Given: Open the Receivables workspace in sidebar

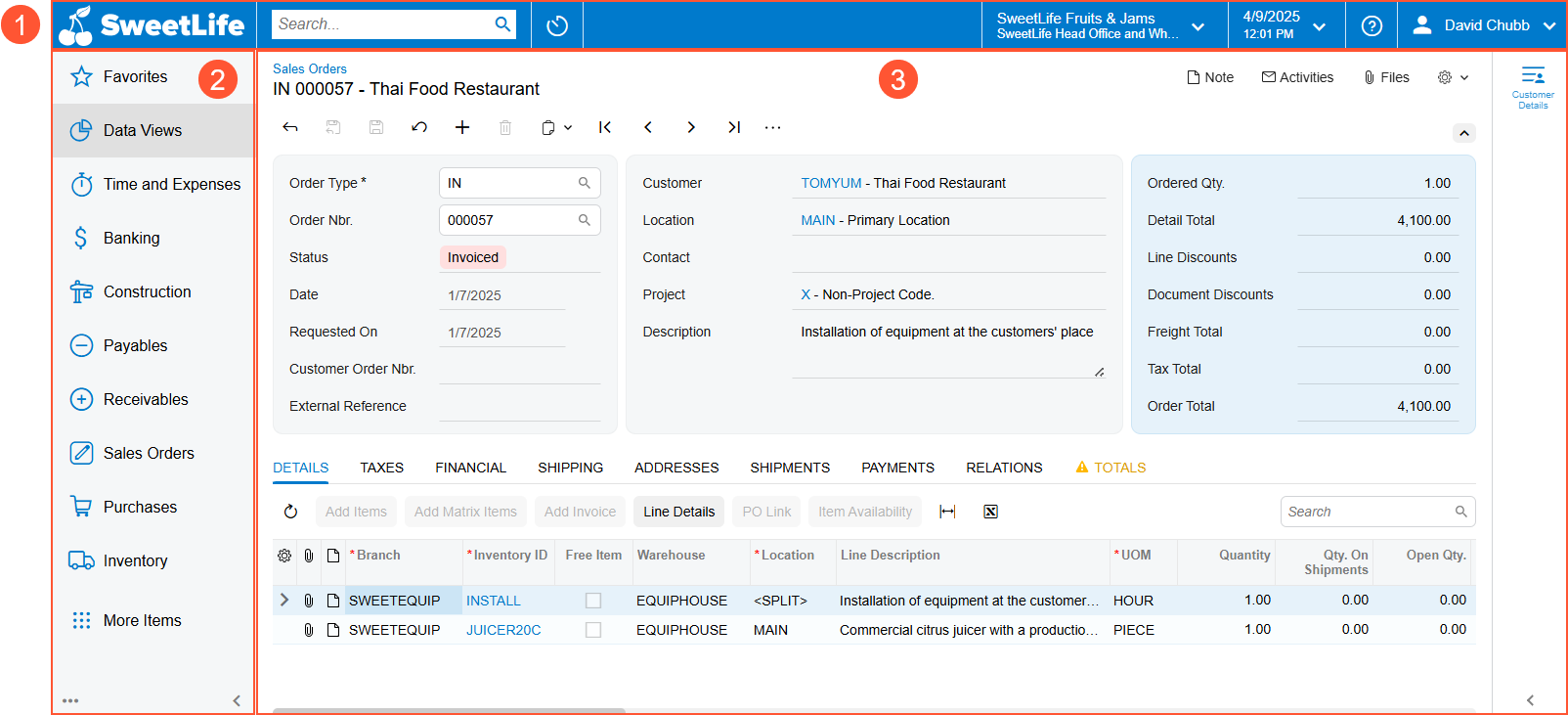Looking at the screenshot, I should (x=146, y=399).
